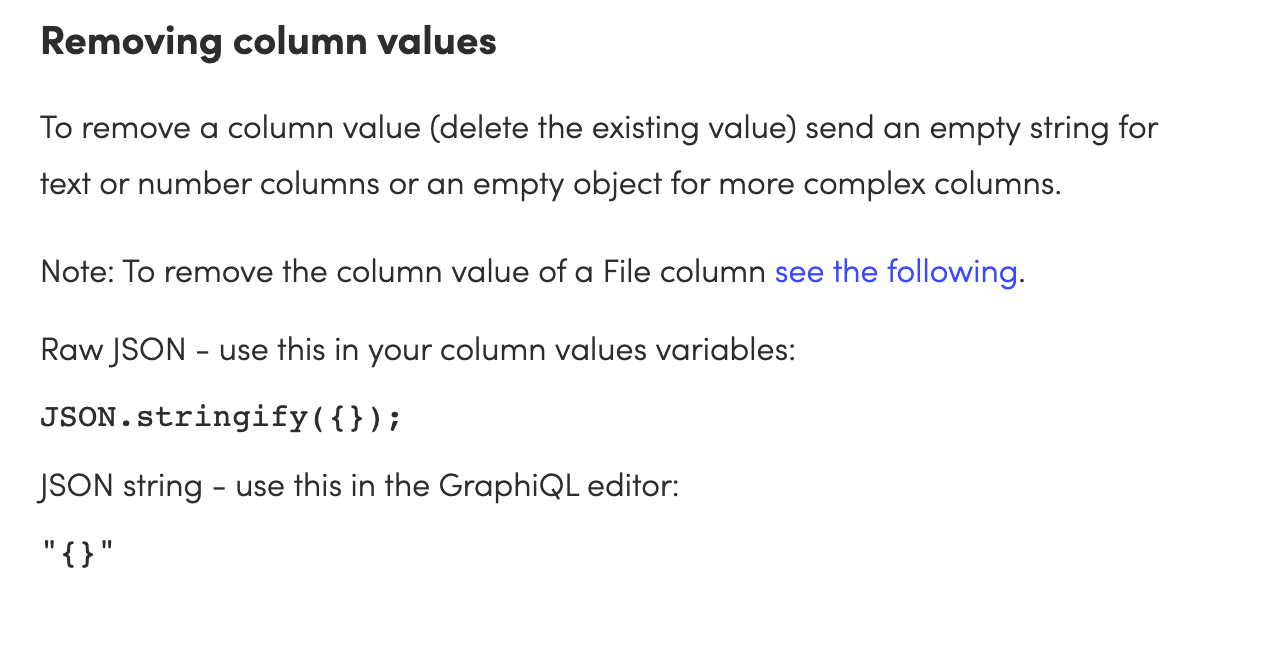
Task: Click the 'JSON string - use this' instruction line
Action: [360, 486]
